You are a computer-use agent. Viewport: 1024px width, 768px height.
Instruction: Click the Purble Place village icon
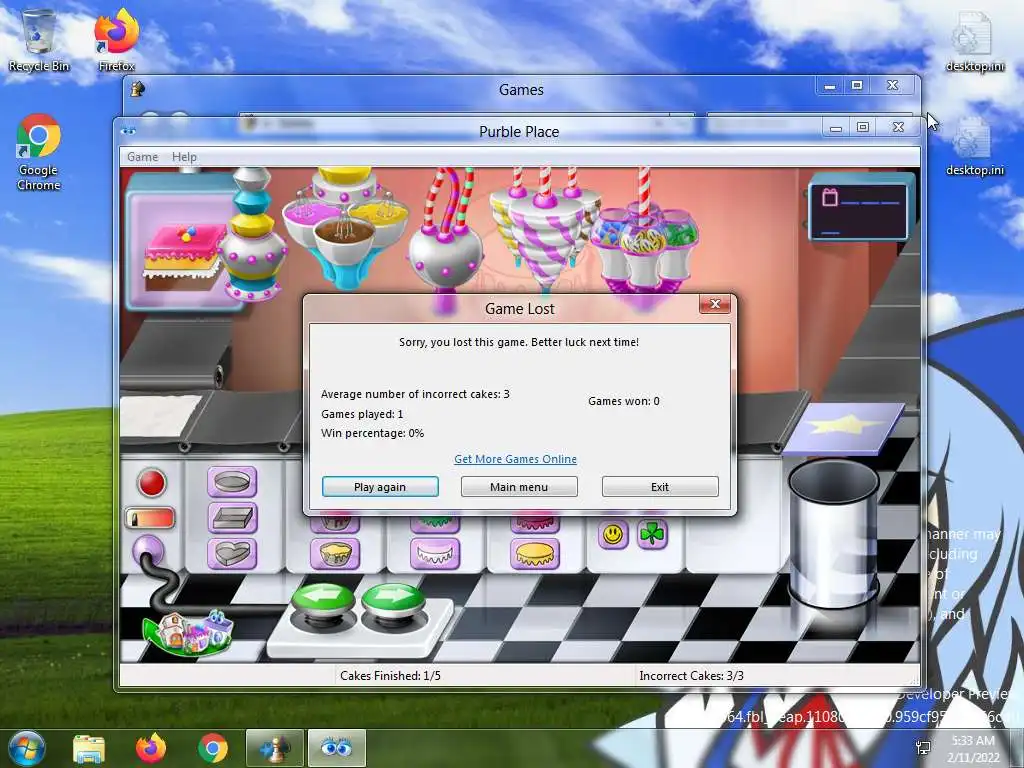click(x=189, y=632)
